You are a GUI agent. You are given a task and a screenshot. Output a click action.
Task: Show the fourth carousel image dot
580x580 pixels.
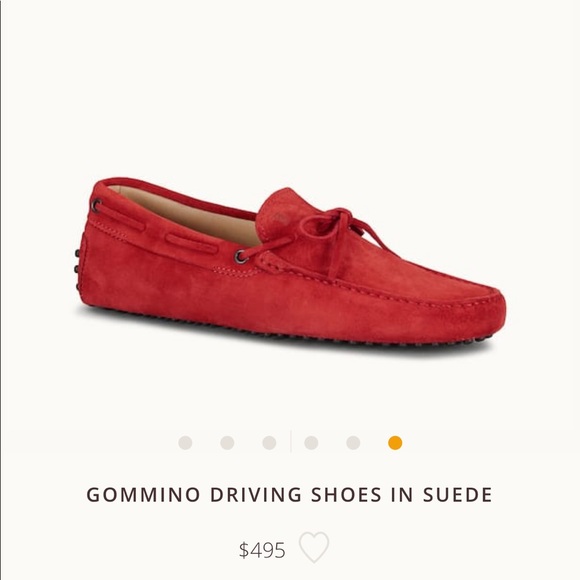coord(311,442)
